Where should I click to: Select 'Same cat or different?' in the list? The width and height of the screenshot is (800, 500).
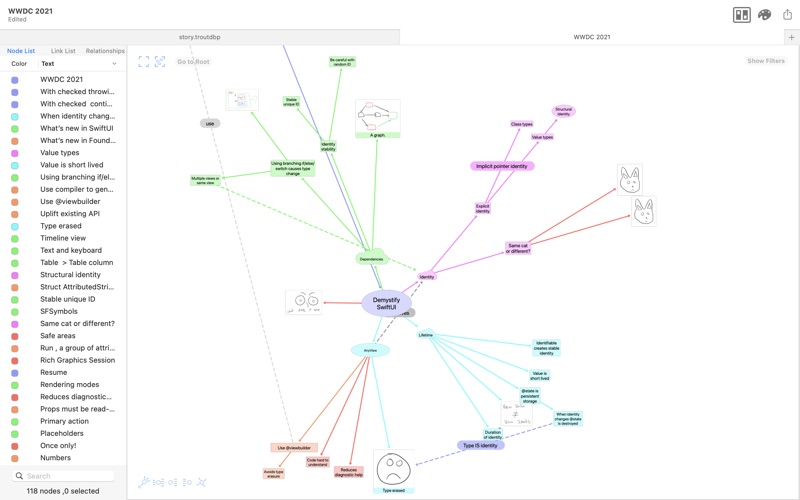tap(78, 324)
